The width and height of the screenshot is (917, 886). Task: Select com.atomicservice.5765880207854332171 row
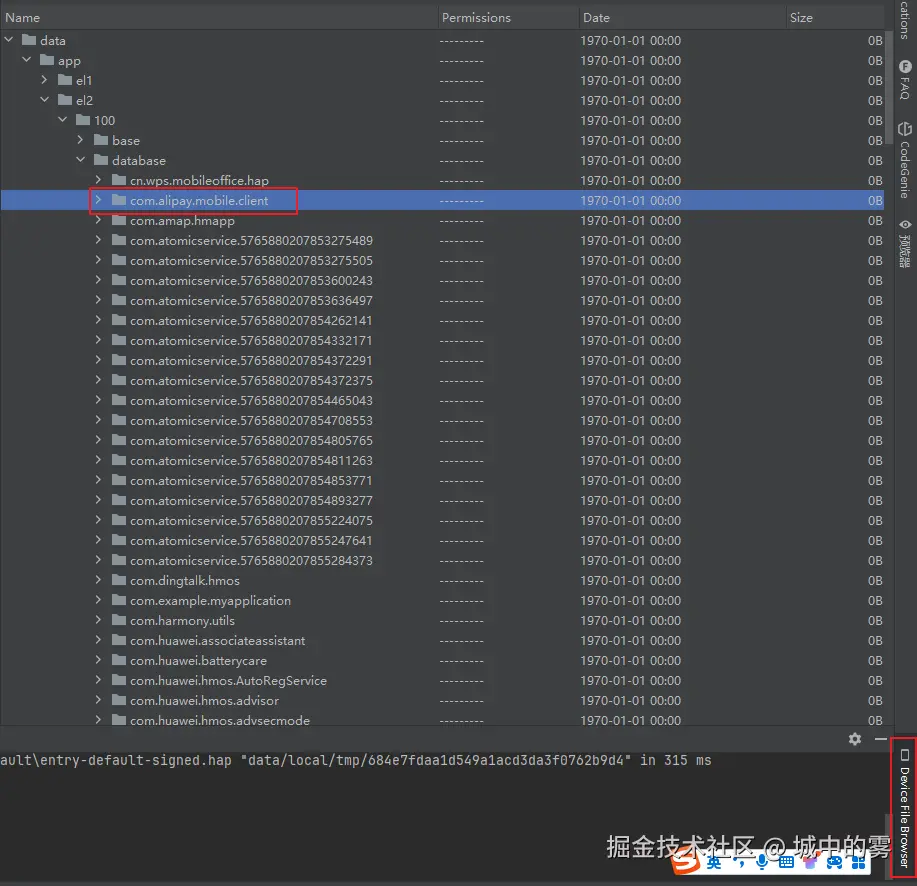pyautogui.click(x=442, y=340)
